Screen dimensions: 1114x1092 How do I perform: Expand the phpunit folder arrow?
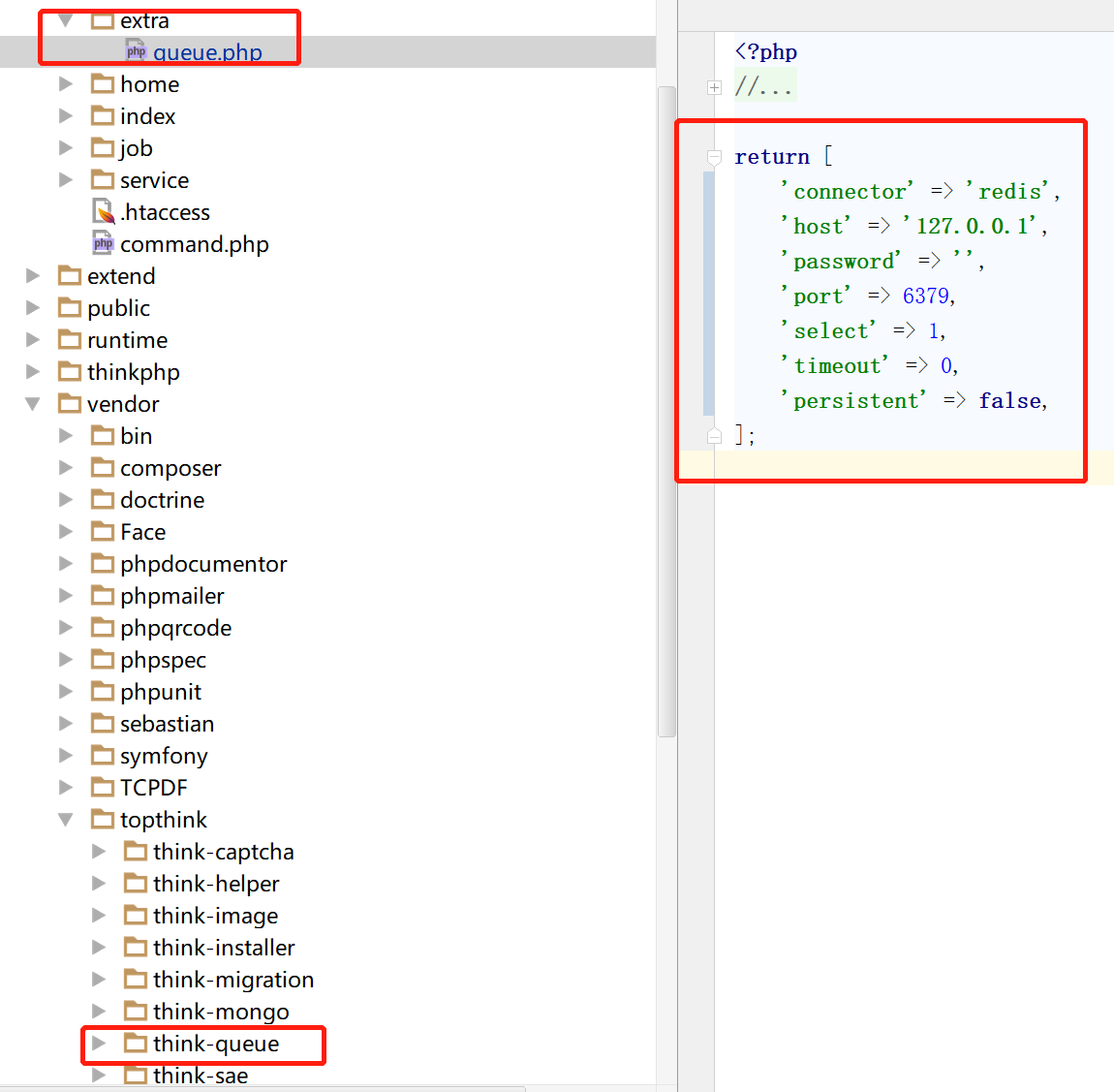(65, 691)
